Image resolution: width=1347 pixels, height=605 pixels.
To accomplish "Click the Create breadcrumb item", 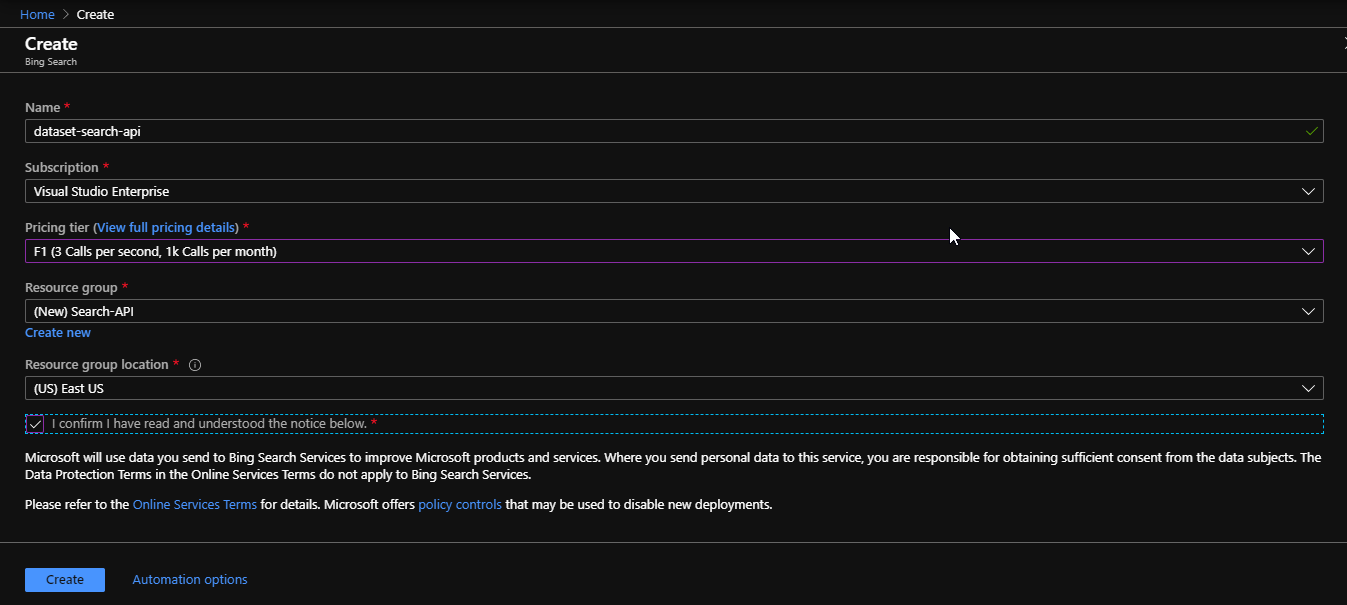I will (x=95, y=14).
